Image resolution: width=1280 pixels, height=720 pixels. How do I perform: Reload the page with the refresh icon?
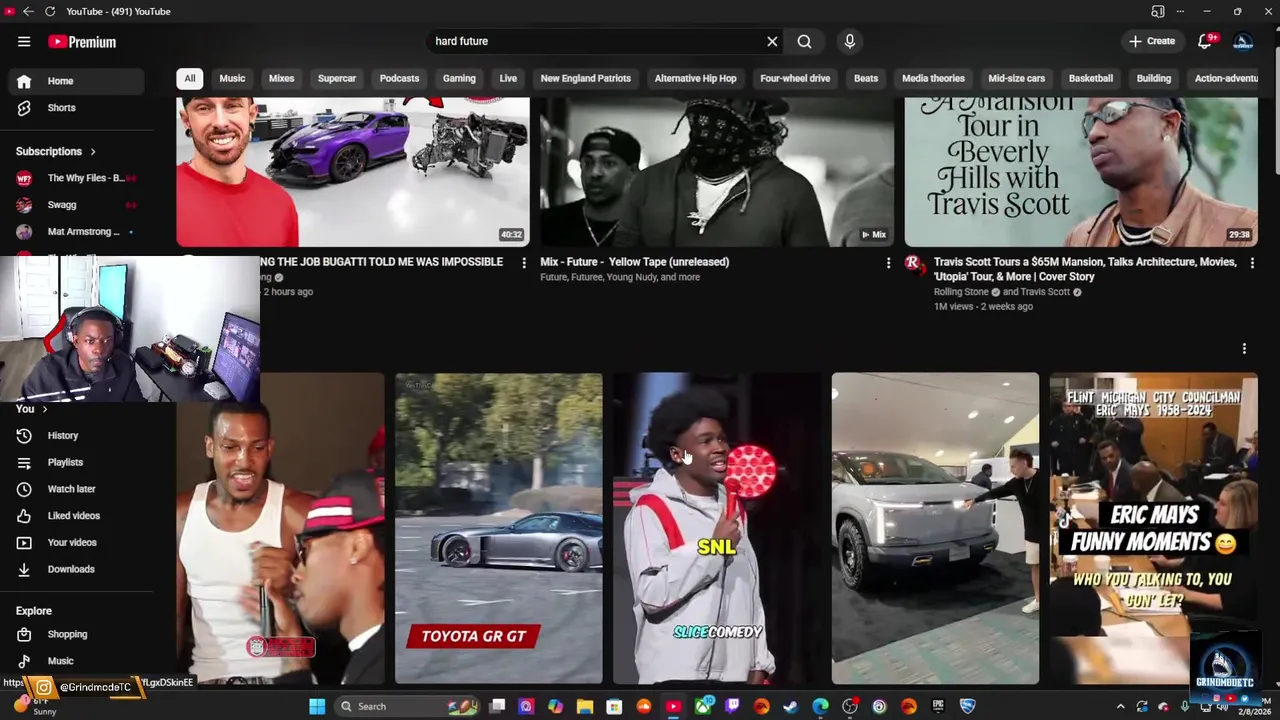[50, 11]
